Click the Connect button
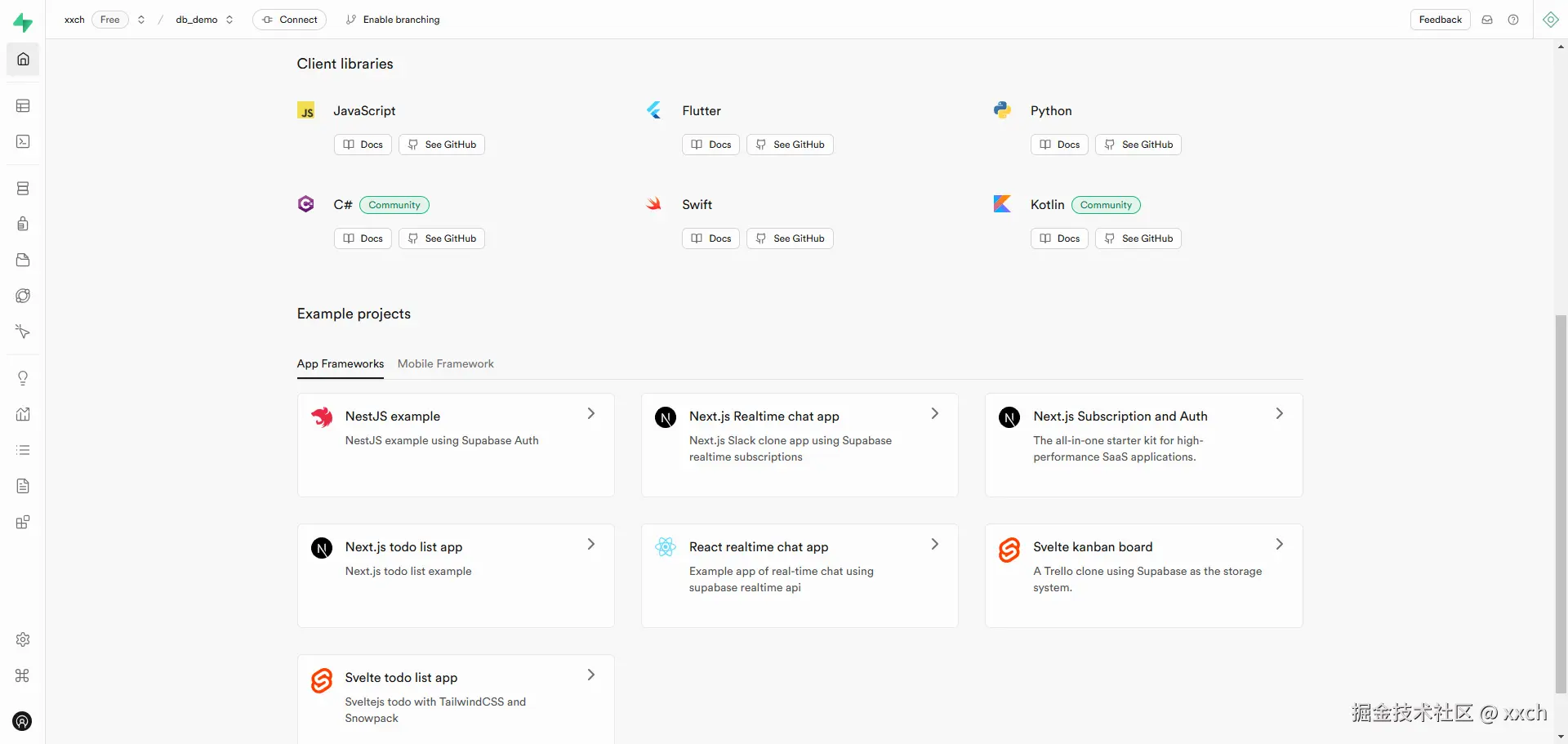1568x744 pixels. coord(289,20)
